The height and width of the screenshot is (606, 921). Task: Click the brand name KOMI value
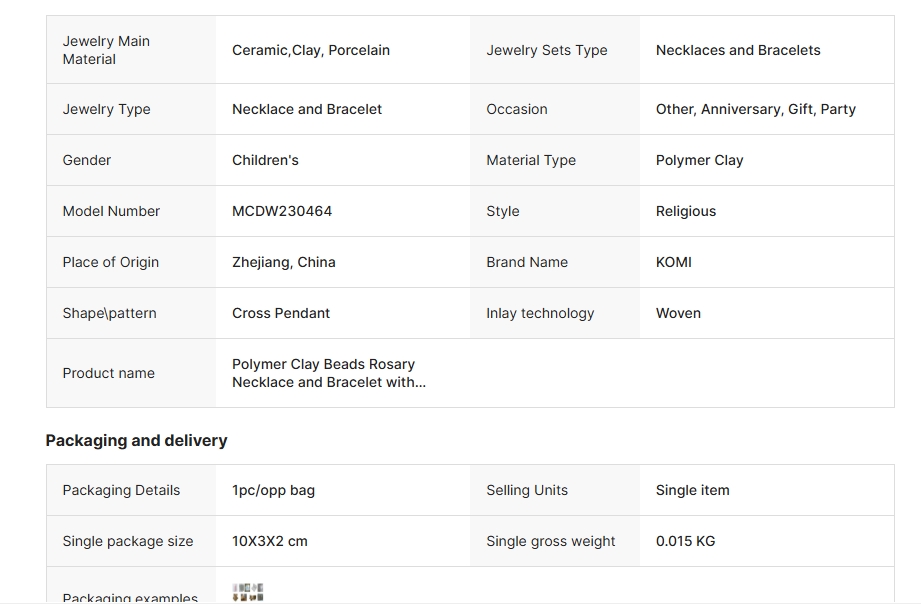pyautogui.click(x=674, y=262)
